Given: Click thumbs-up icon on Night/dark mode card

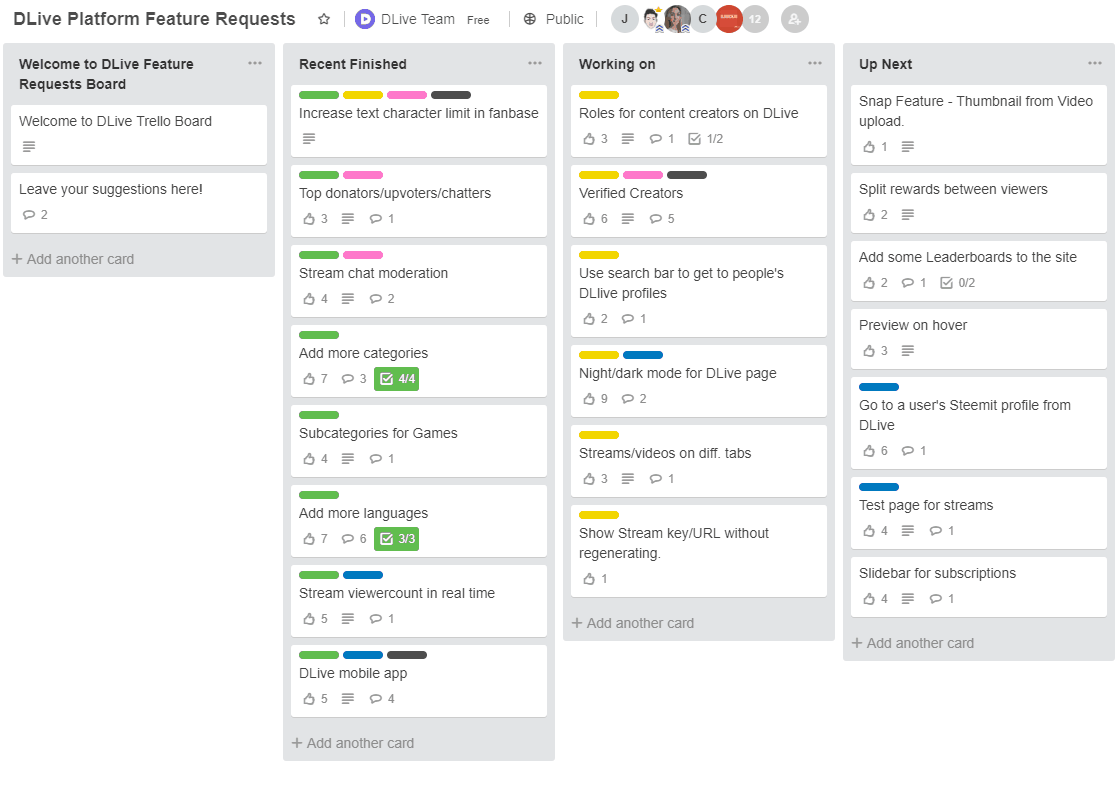Looking at the screenshot, I should point(589,399).
